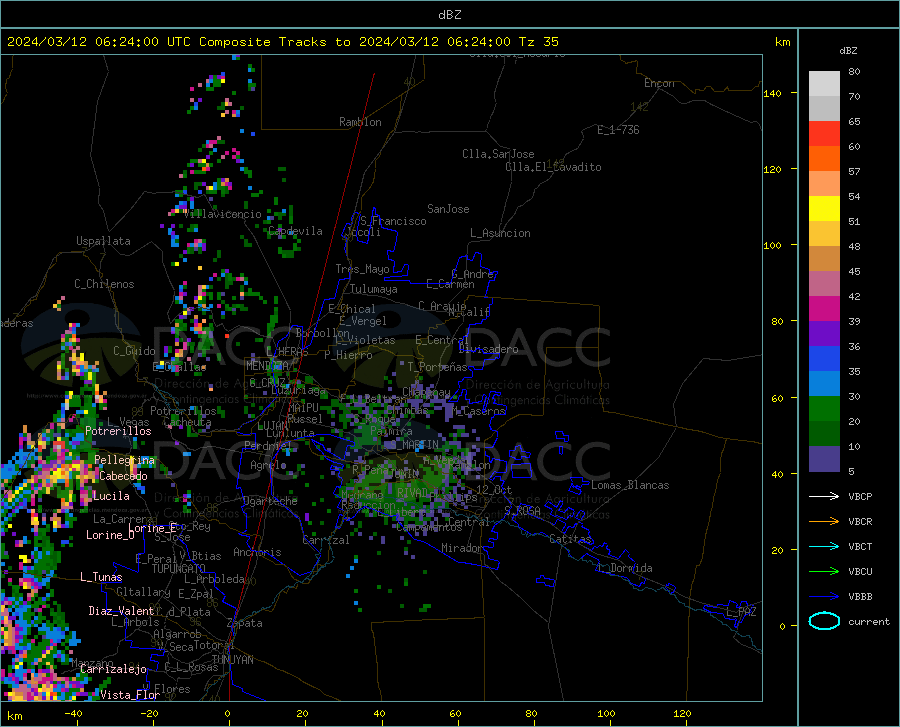Click the 'km' label at the bottom-left corner

(14, 716)
